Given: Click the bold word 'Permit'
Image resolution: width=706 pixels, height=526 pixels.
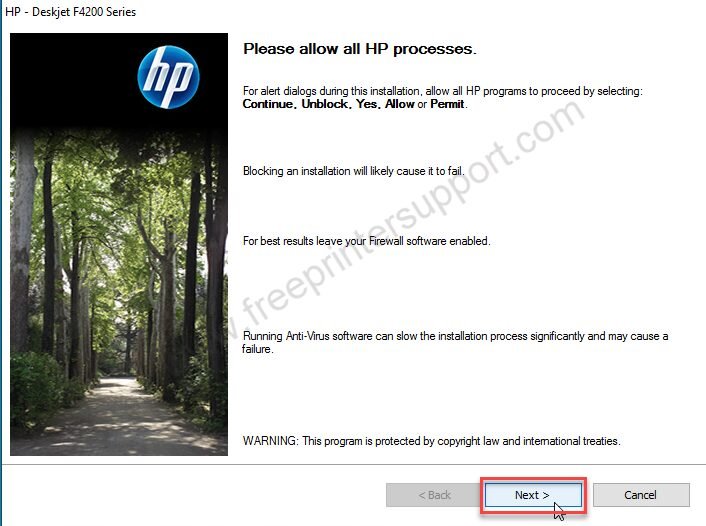Looking at the screenshot, I should pos(447,104).
